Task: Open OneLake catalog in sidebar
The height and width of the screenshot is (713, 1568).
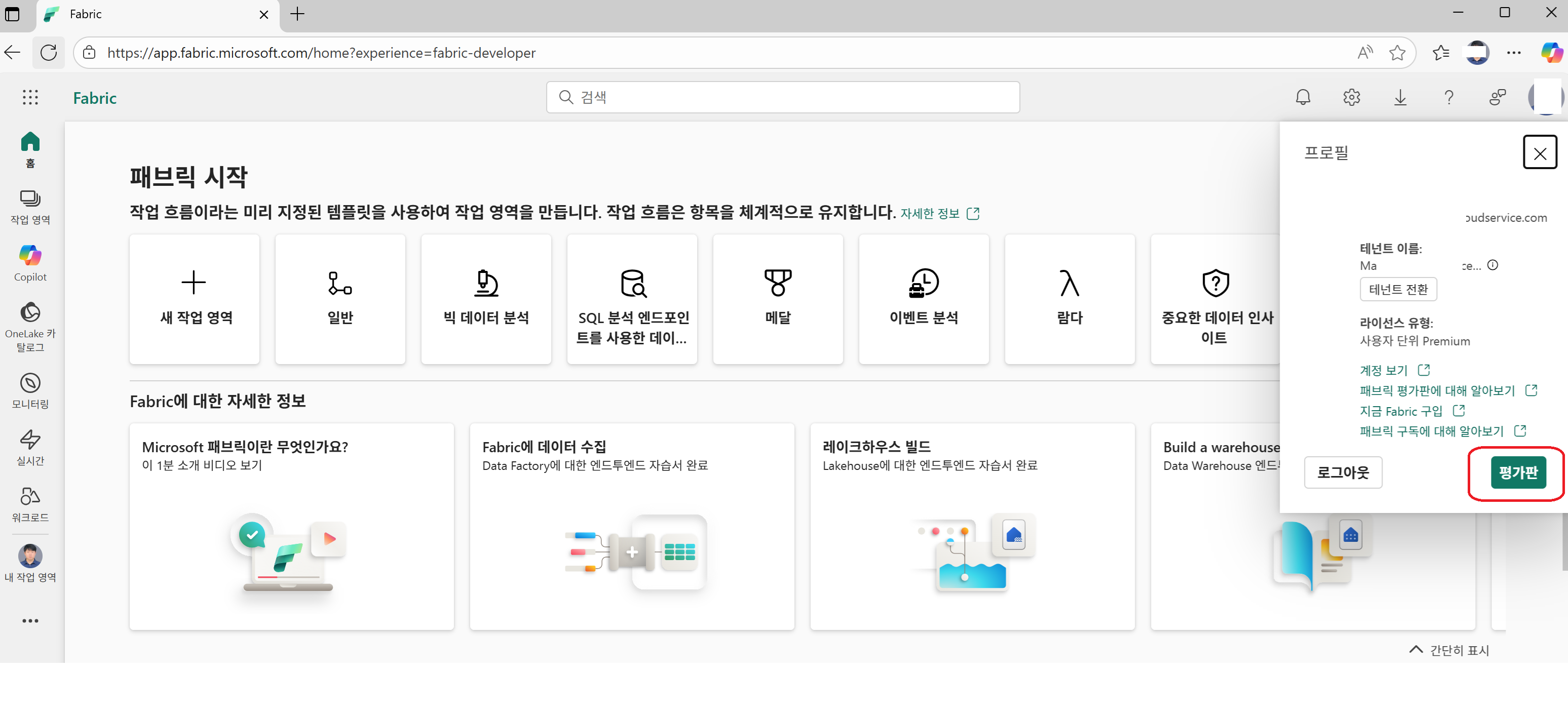Action: click(x=30, y=327)
